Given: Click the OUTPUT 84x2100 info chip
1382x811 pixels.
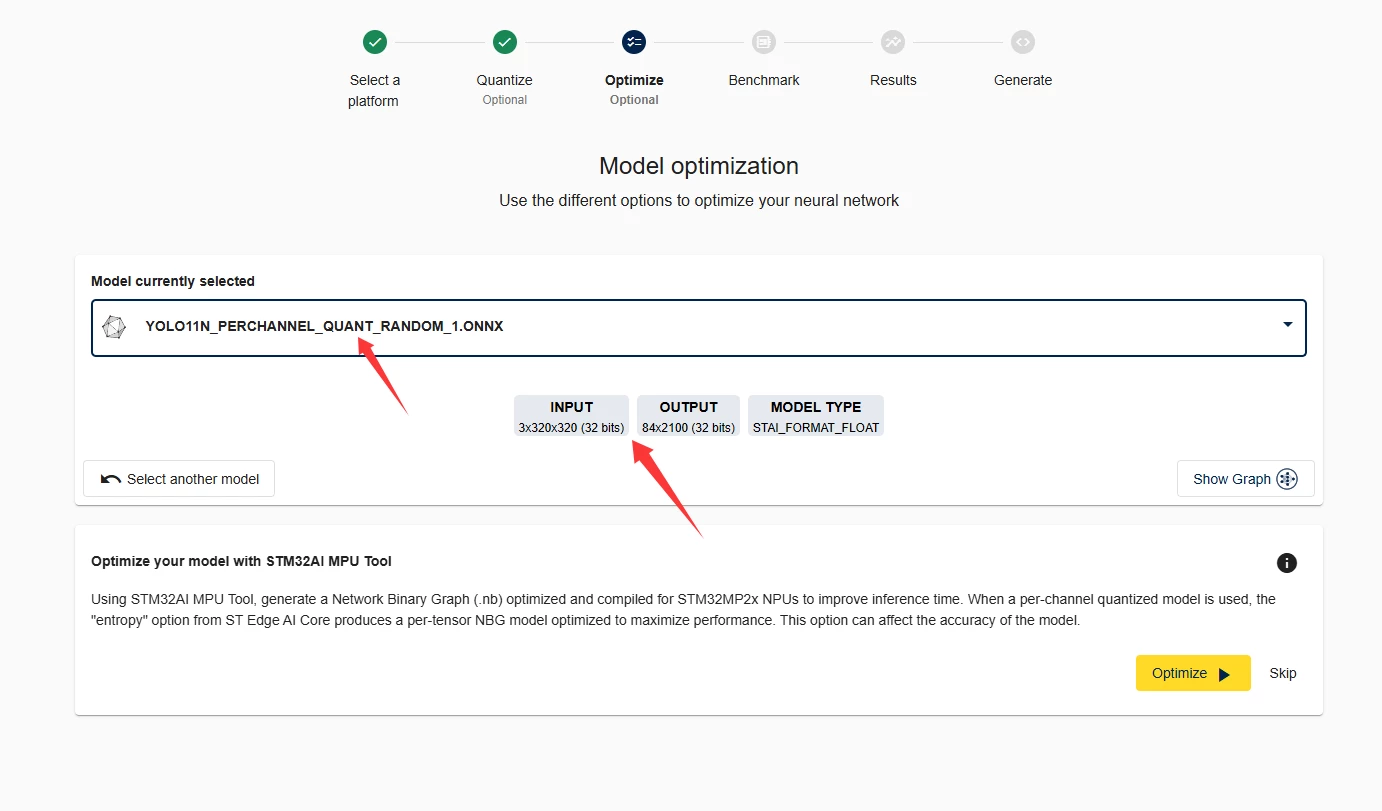Looking at the screenshot, I should 688,416.
